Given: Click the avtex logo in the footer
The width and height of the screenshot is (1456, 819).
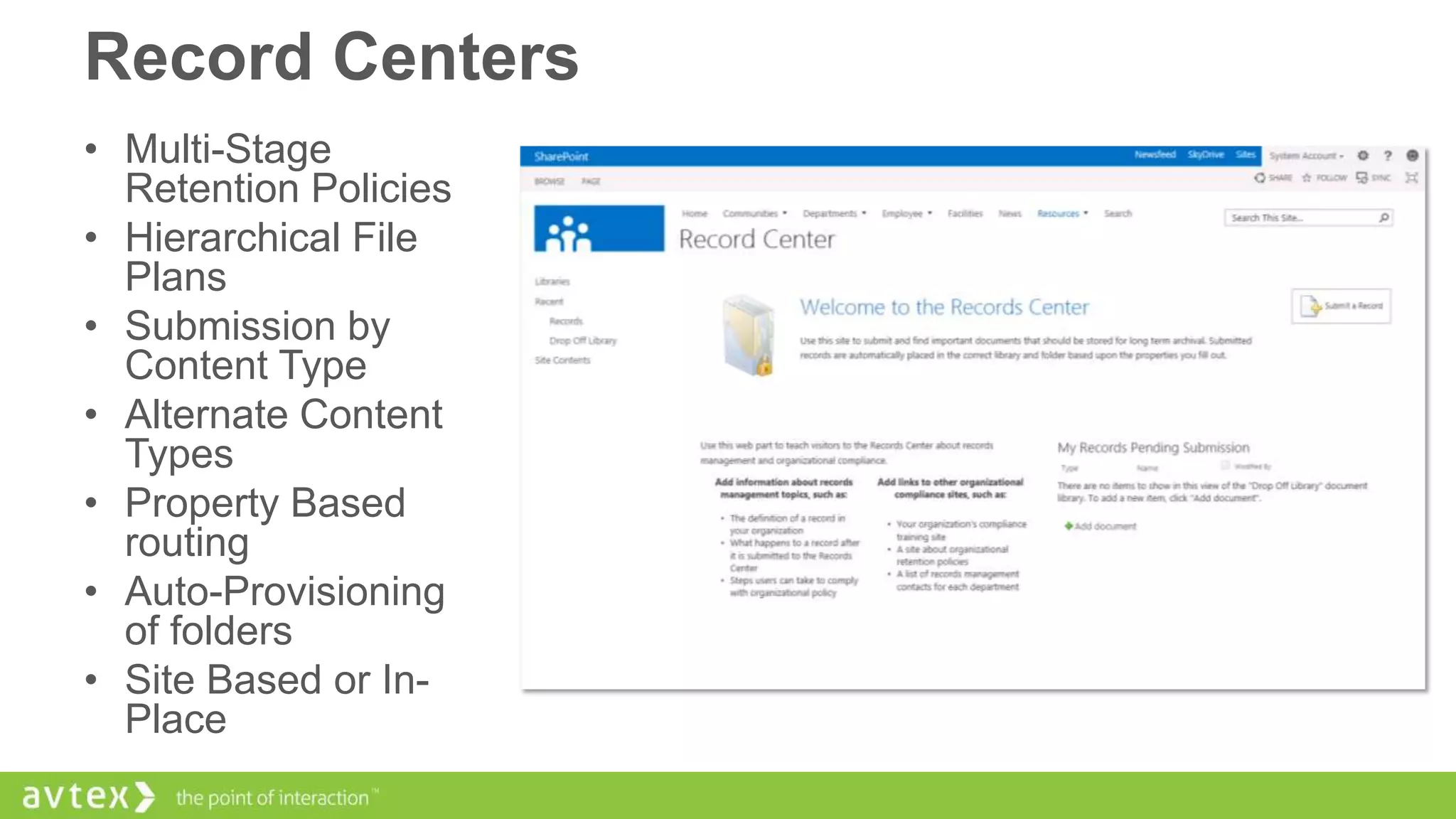Looking at the screenshot, I should (x=89, y=796).
